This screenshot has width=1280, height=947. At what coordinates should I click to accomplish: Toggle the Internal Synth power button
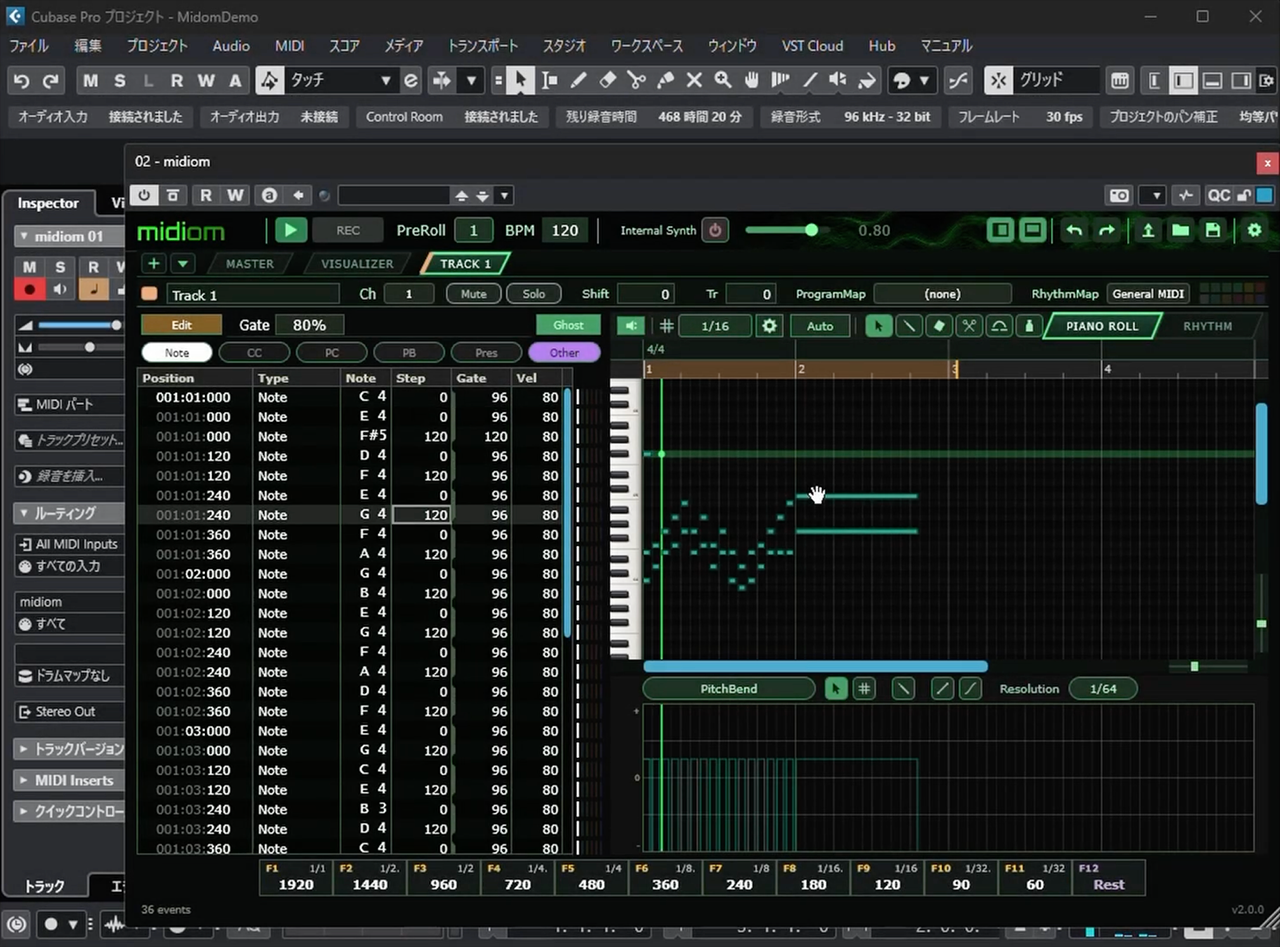click(714, 230)
